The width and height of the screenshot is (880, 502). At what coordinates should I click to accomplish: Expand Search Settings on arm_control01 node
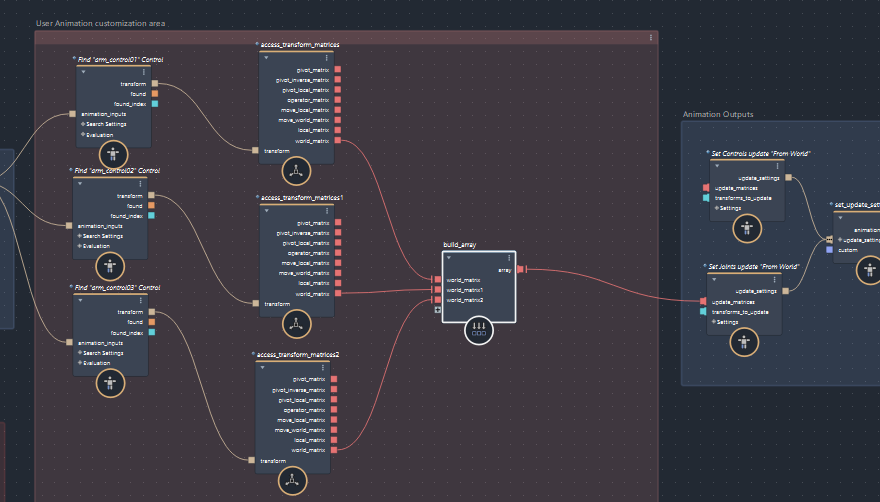(83, 124)
